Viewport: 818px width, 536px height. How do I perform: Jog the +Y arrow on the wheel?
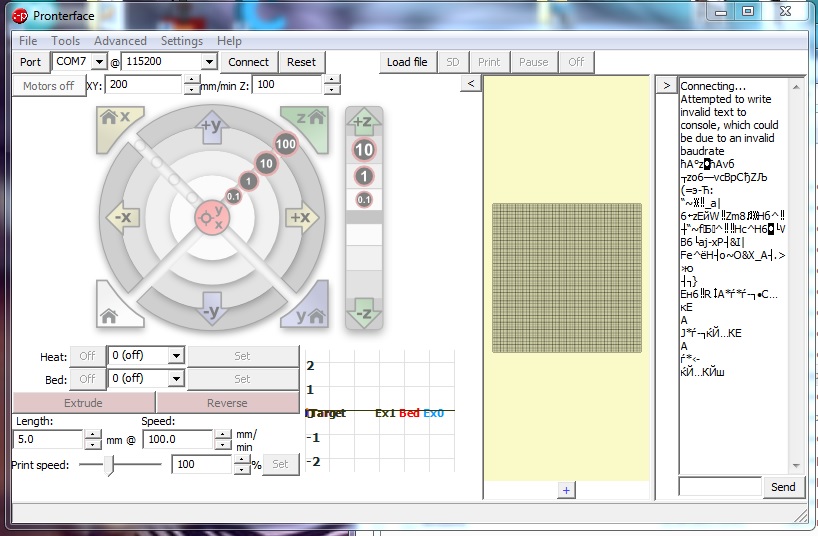point(211,126)
